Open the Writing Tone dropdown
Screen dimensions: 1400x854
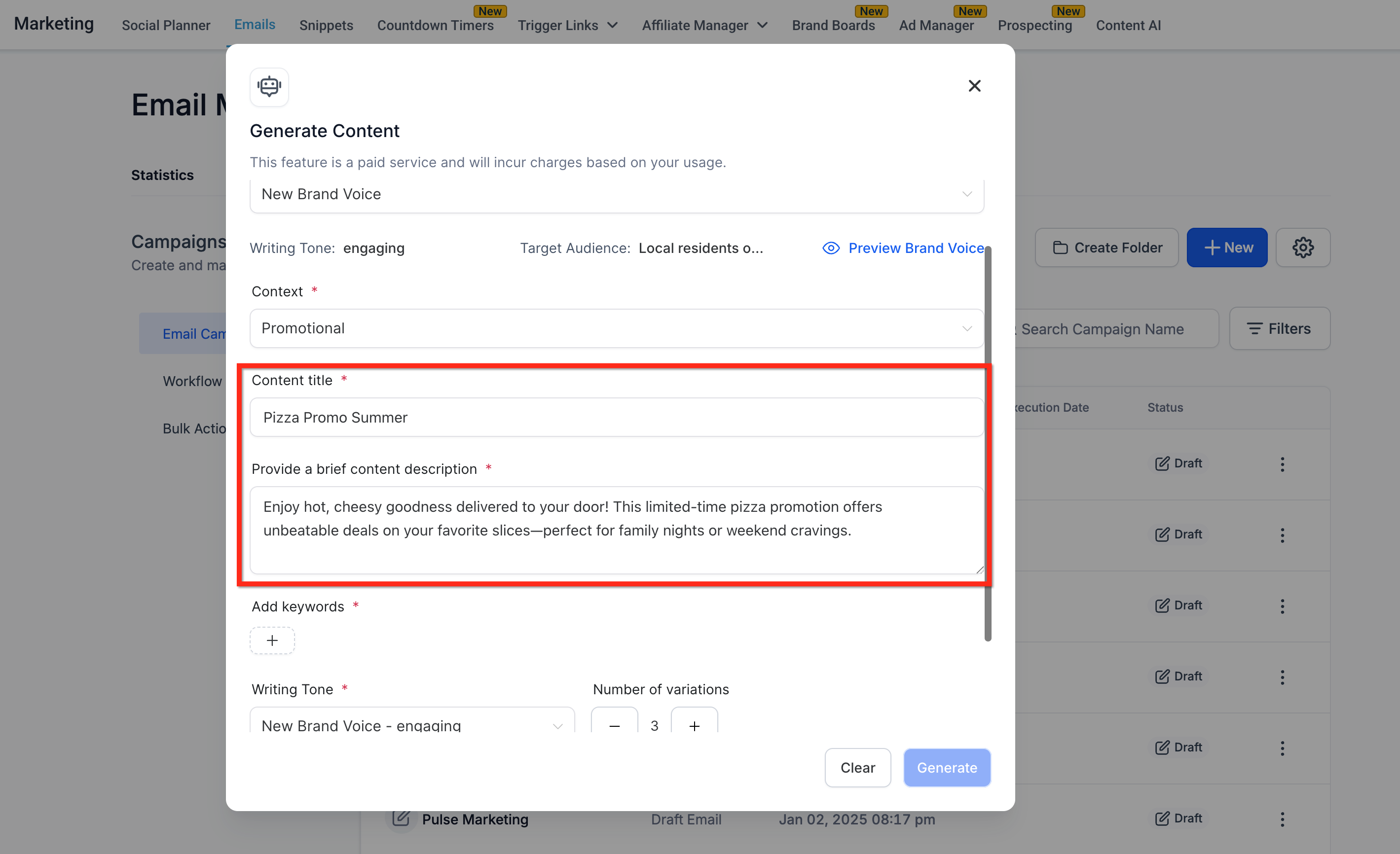tap(412, 724)
